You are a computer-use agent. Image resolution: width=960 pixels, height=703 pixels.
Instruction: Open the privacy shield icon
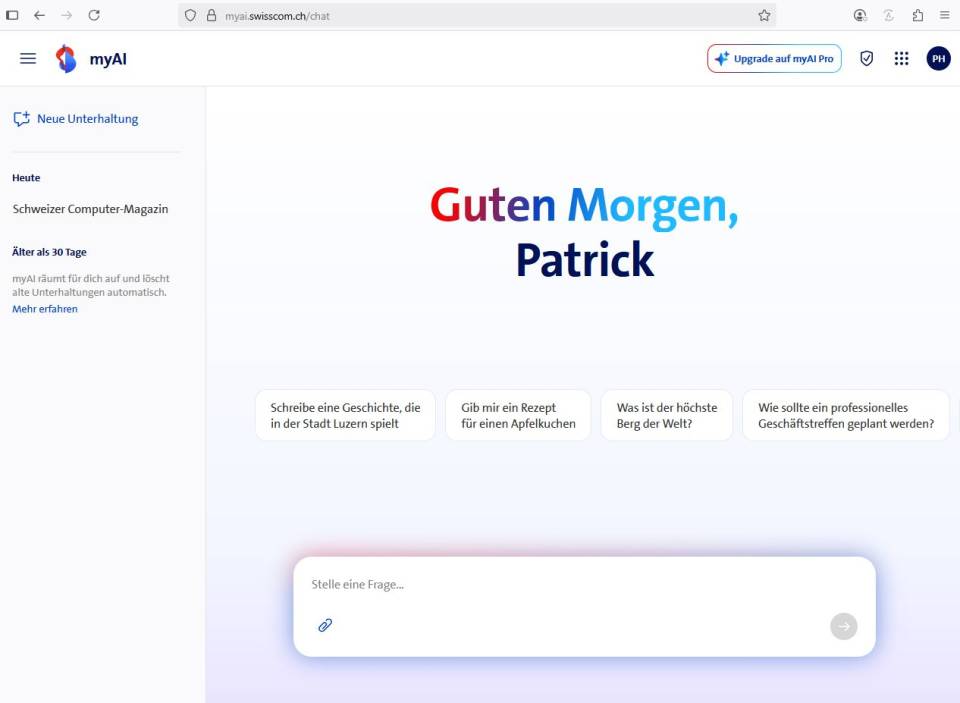tap(867, 59)
